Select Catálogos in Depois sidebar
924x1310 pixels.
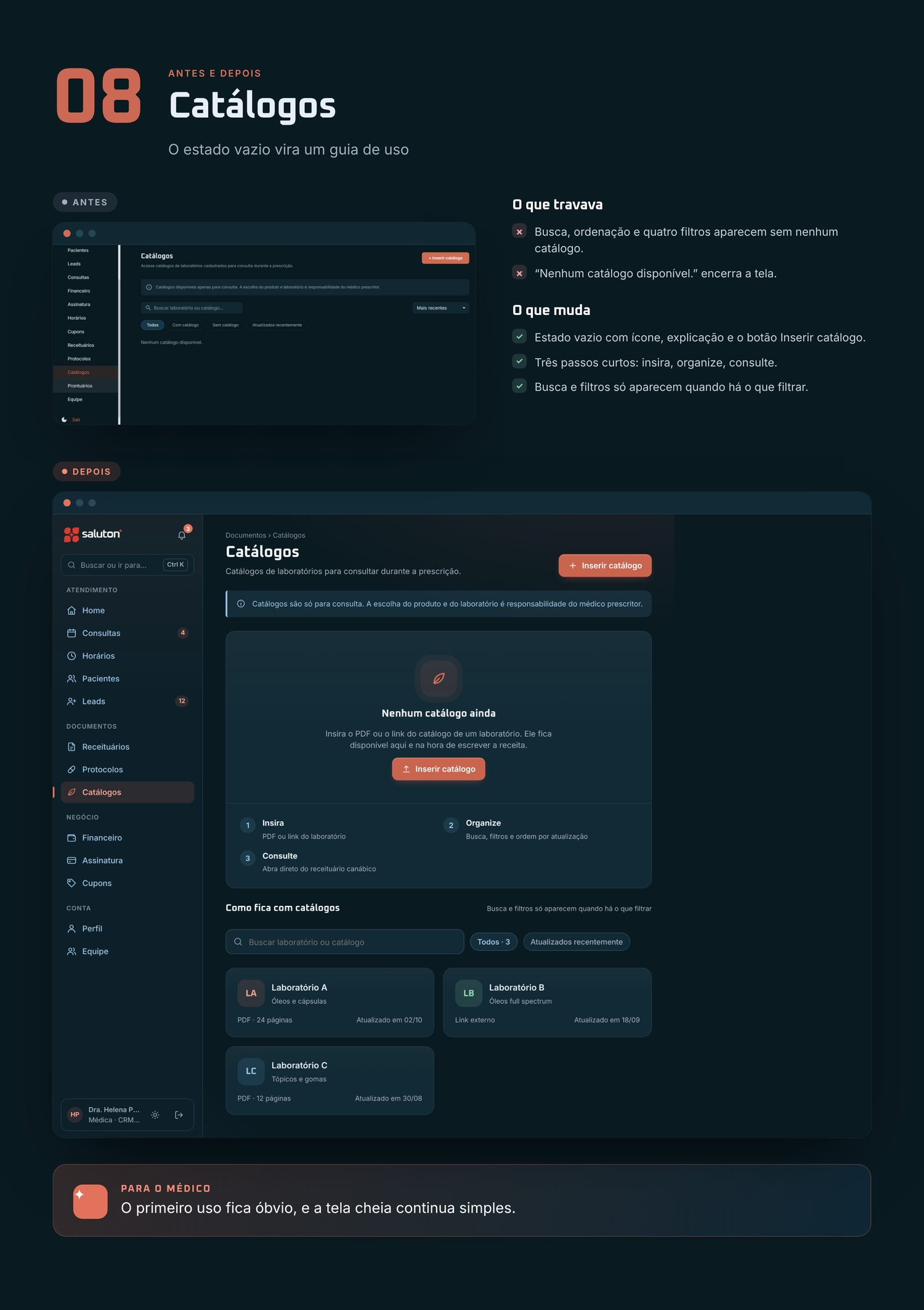click(x=128, y=792)
